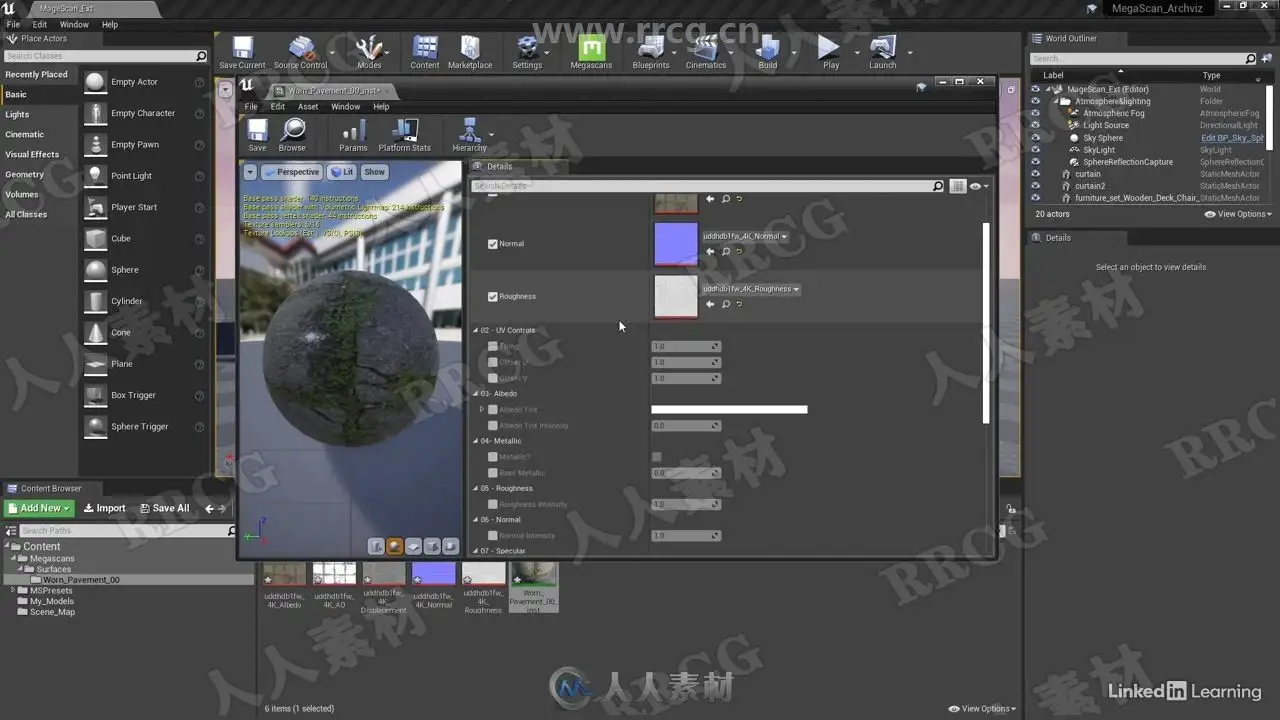
Task: Open Edit BP_Sky_Sphere link
Action: coord(1232,138)
